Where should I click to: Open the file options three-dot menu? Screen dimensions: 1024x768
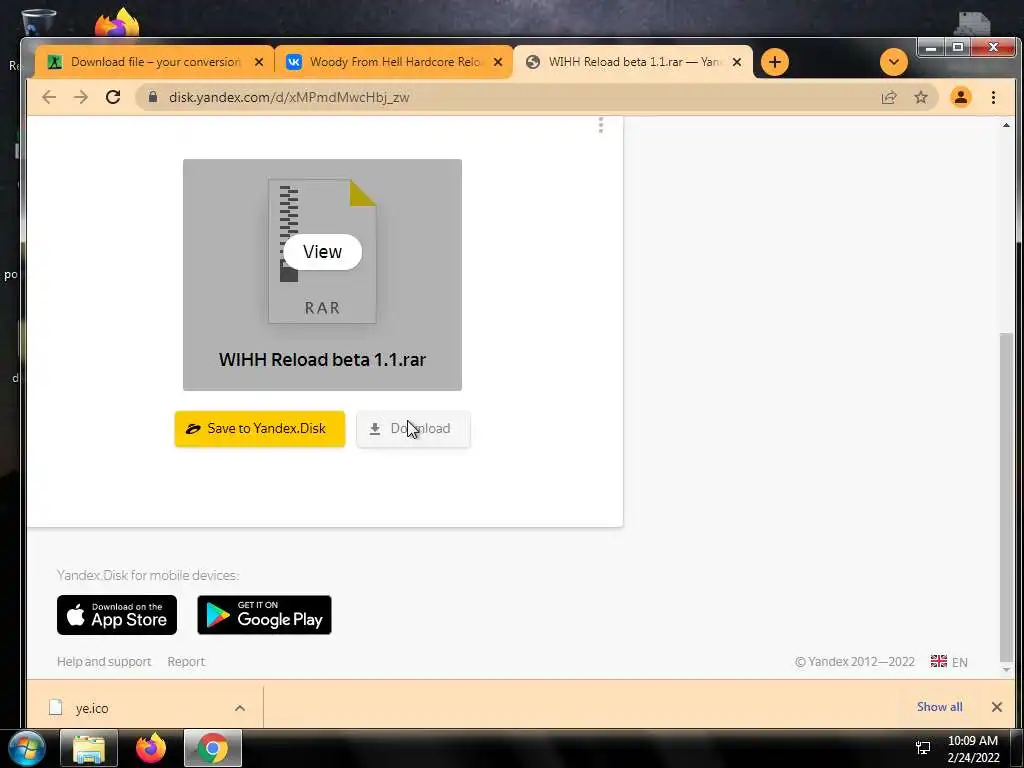[x=601, y=125]
